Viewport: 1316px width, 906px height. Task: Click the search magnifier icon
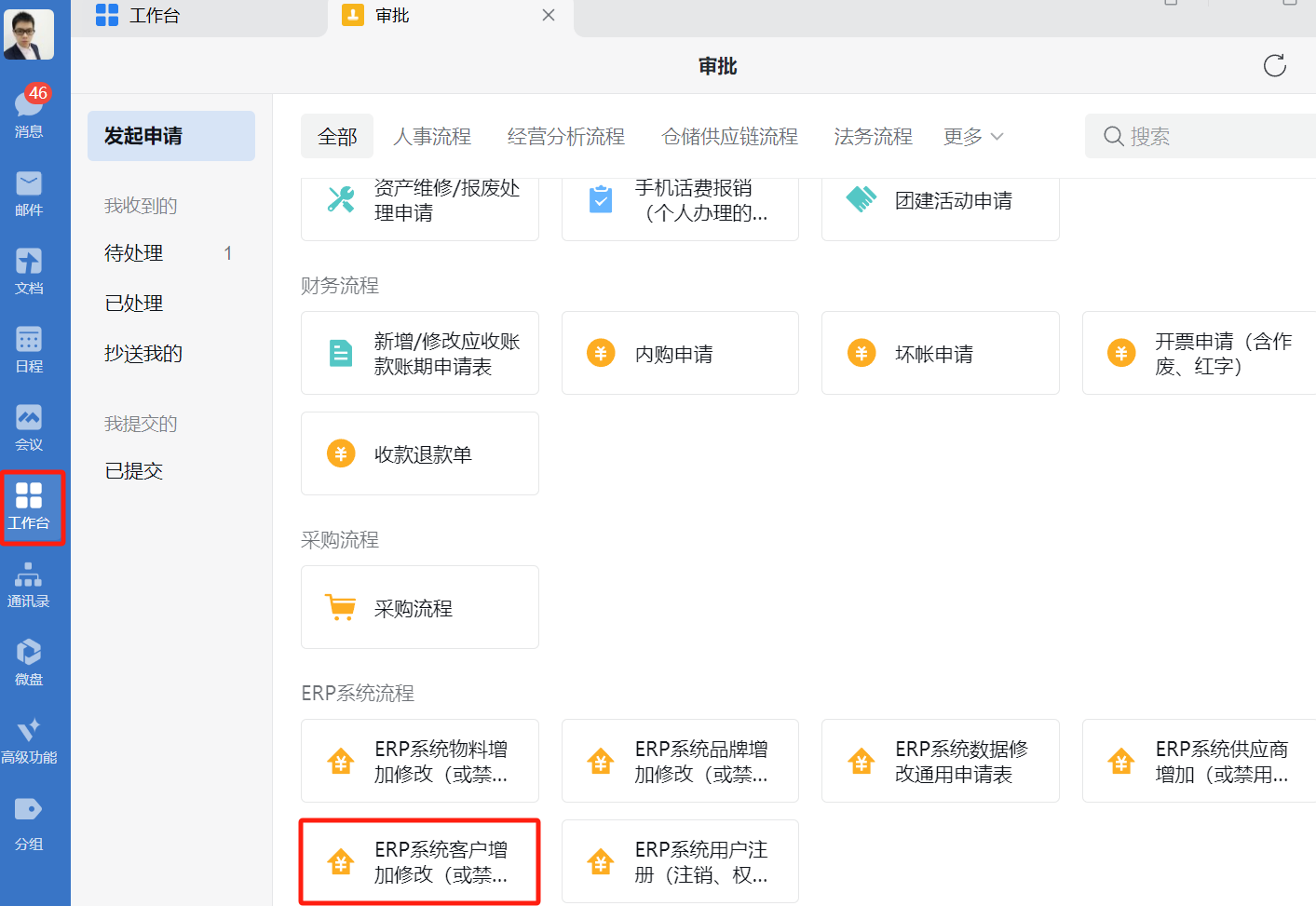tap(1113, 137)
